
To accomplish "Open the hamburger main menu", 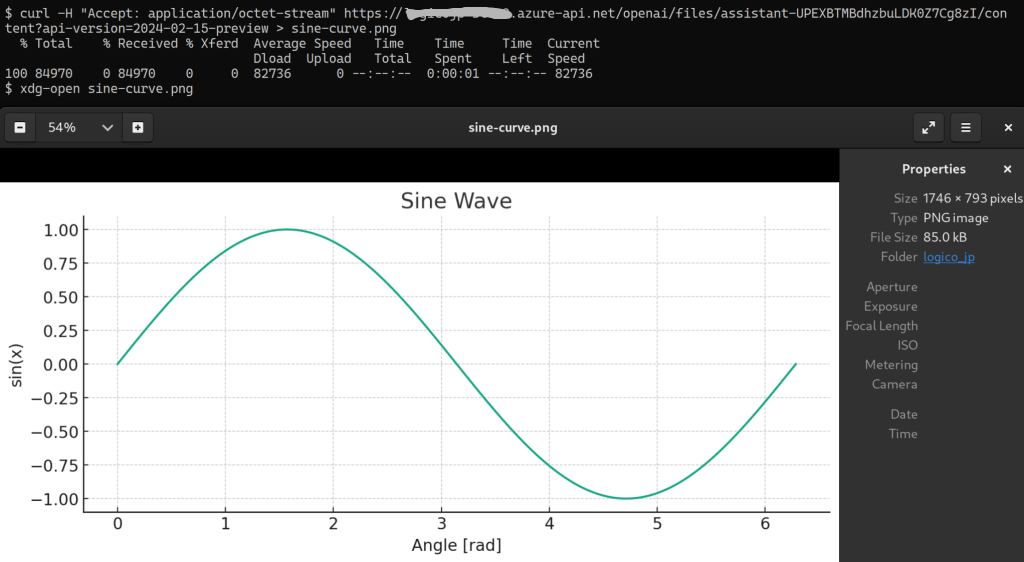I will click(965, 128).
